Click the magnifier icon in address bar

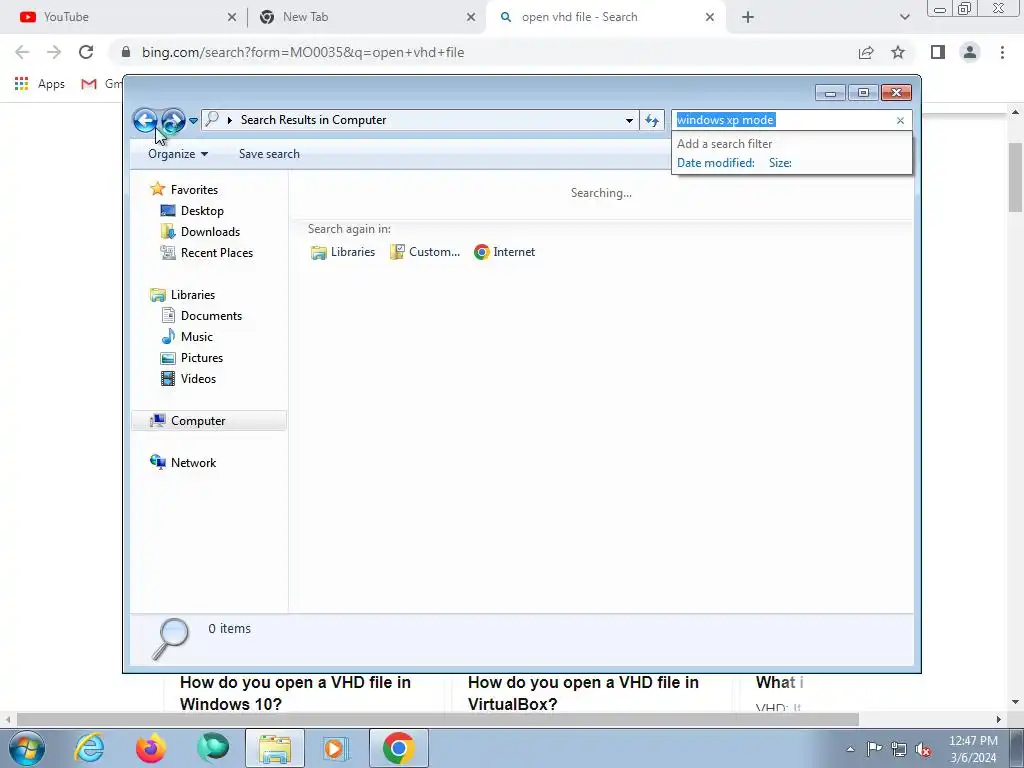[x=212, y=120]
